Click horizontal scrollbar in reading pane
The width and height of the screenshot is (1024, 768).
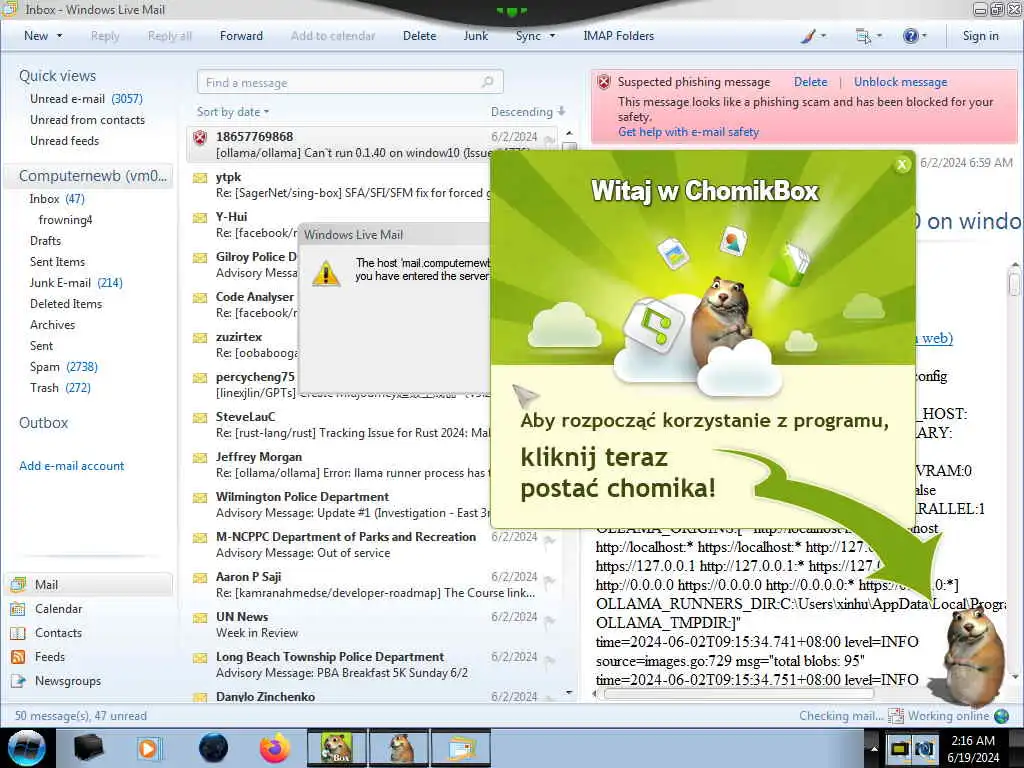(739, 694)
